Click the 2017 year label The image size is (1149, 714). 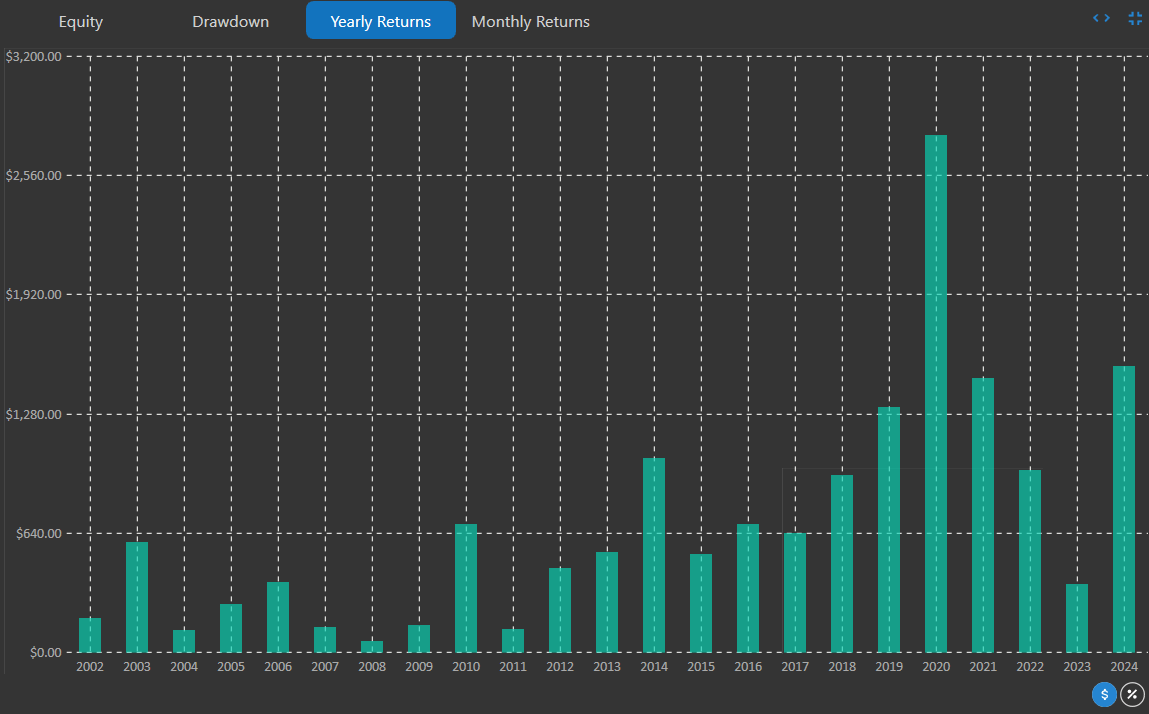[795, 666]
